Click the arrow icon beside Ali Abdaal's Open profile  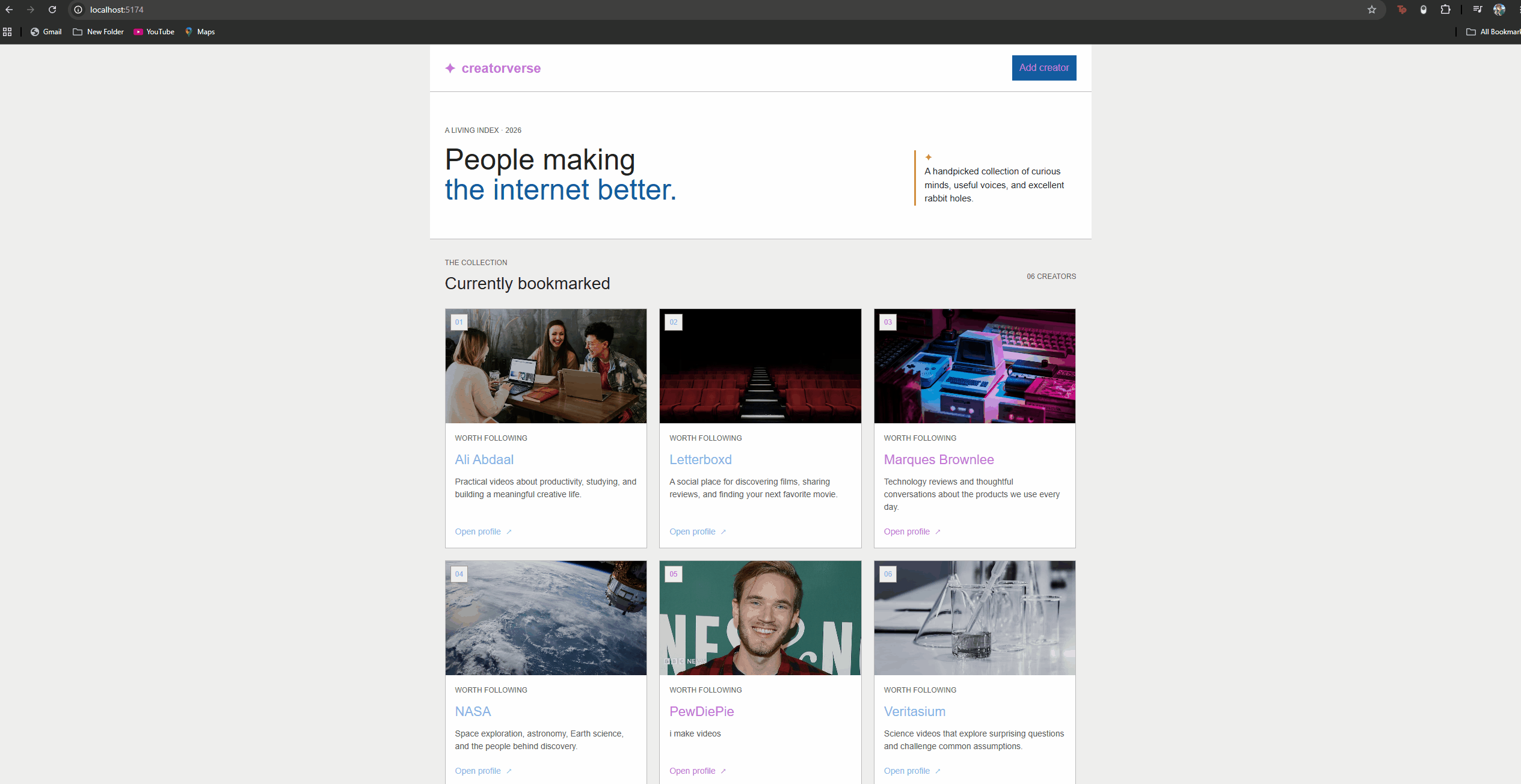(x=509, y=532)
